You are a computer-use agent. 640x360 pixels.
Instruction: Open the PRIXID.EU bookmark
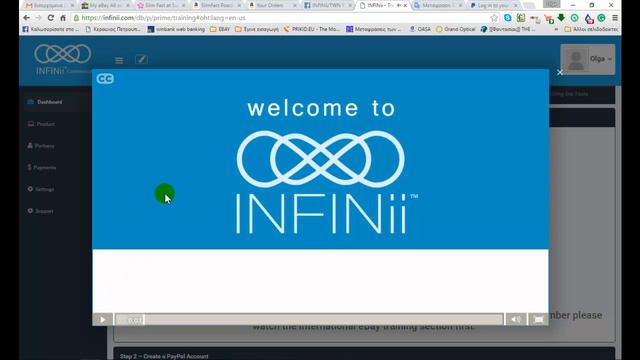tap(311, 29)
